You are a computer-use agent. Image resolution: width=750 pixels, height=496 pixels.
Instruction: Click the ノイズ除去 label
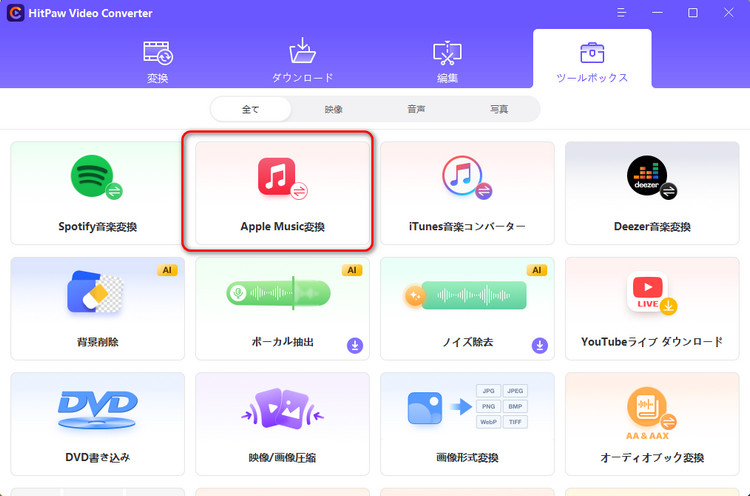(467, 342)
